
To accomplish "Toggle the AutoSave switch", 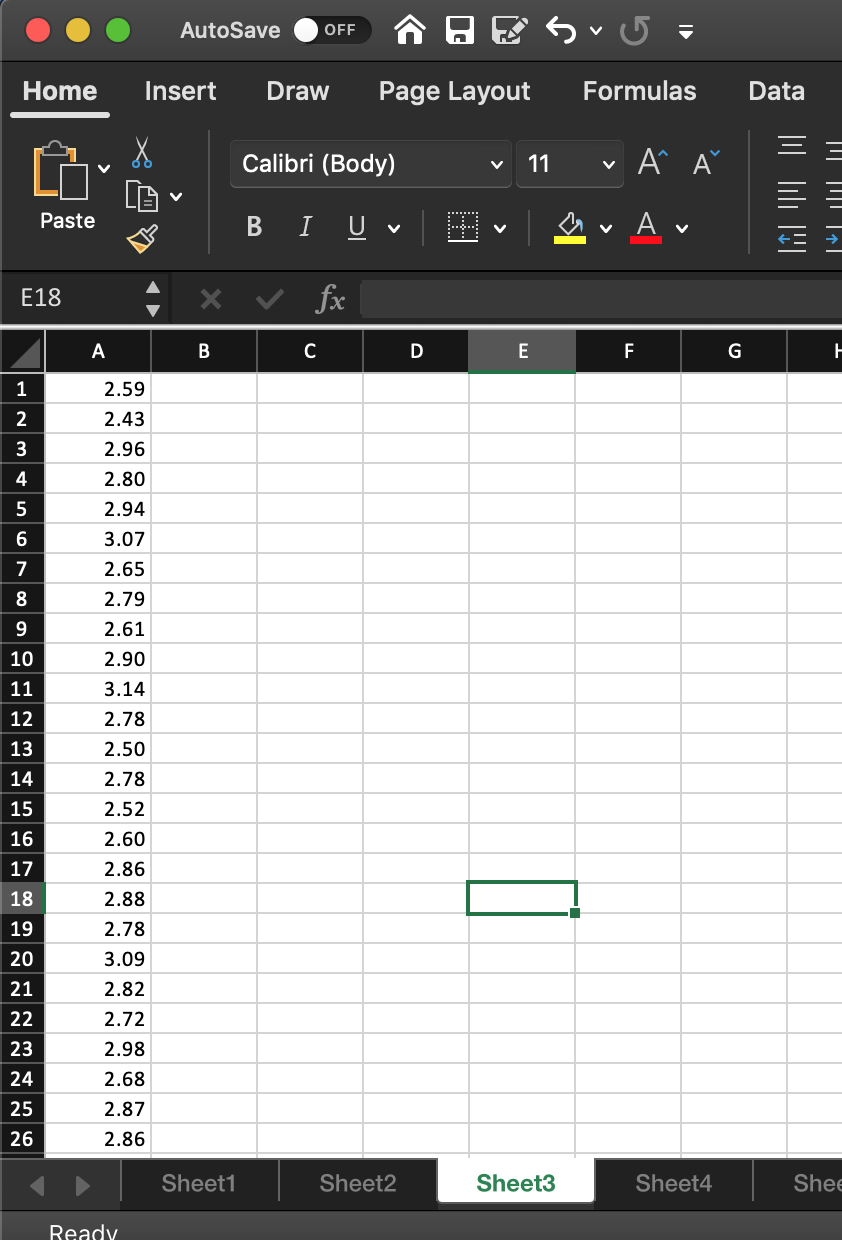I will [x=331, y=30].
